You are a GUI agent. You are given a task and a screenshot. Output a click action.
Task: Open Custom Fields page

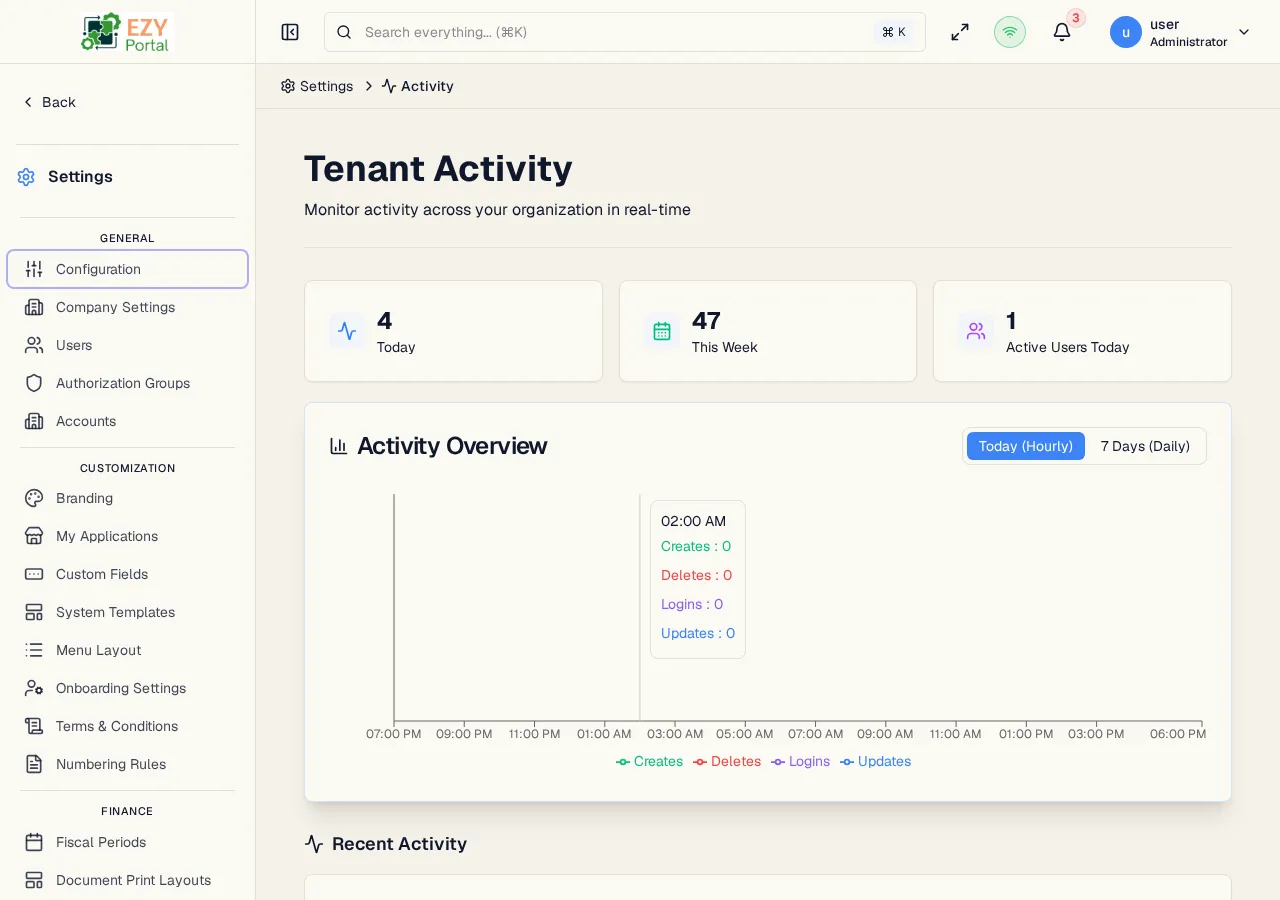pyautogui.click(x=127, y=574)
